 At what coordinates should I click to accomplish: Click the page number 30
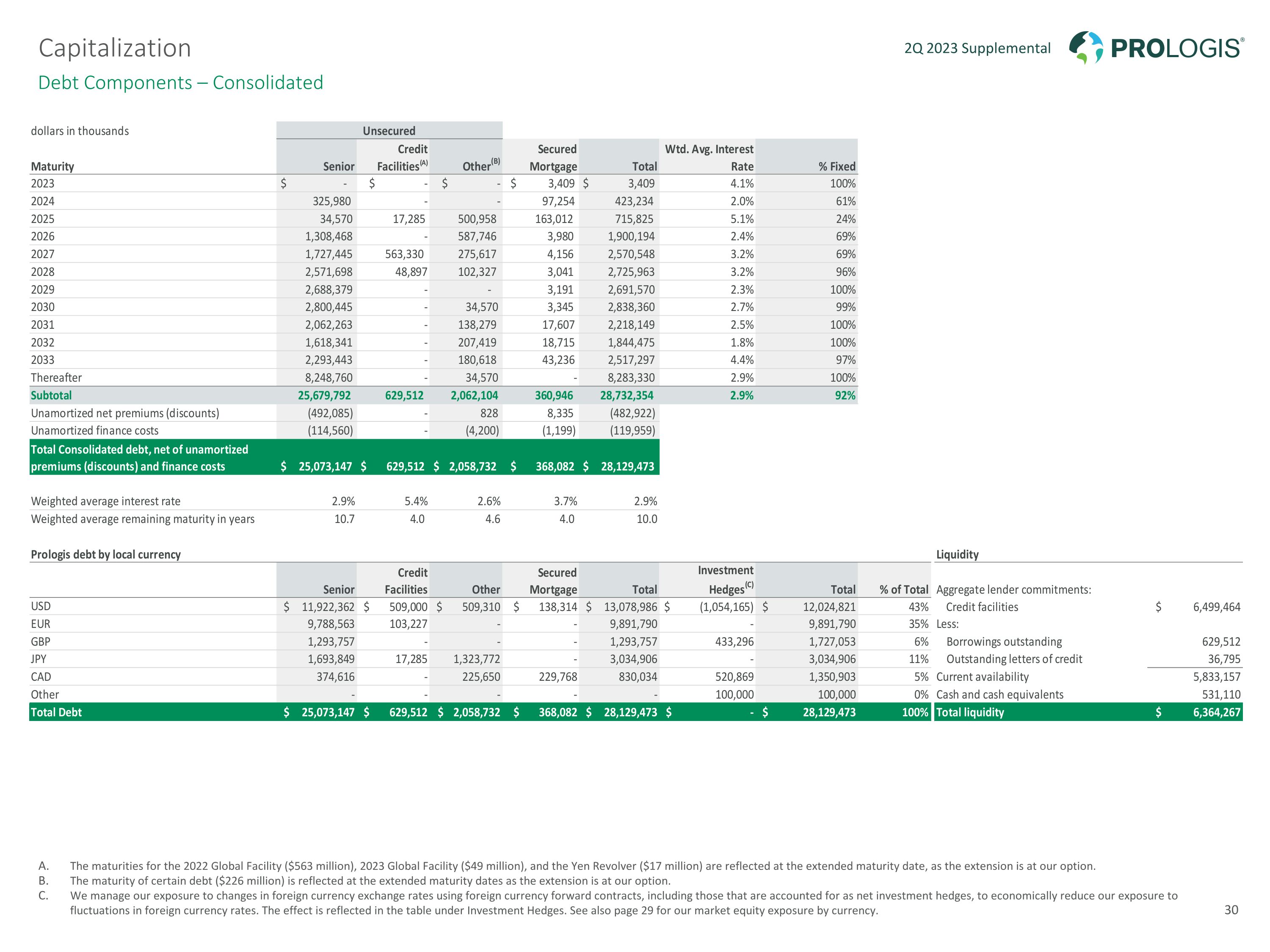point(1231,910)
